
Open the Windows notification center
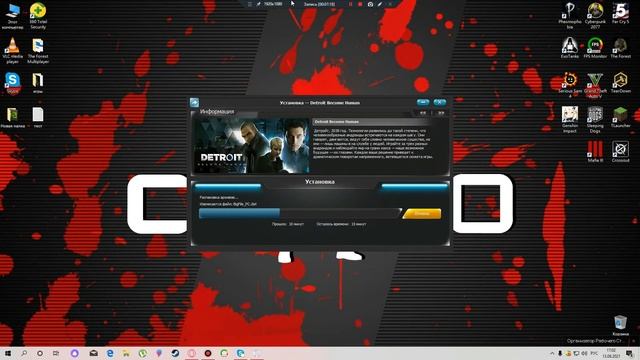pyautogui.click(x=629, y=353)
